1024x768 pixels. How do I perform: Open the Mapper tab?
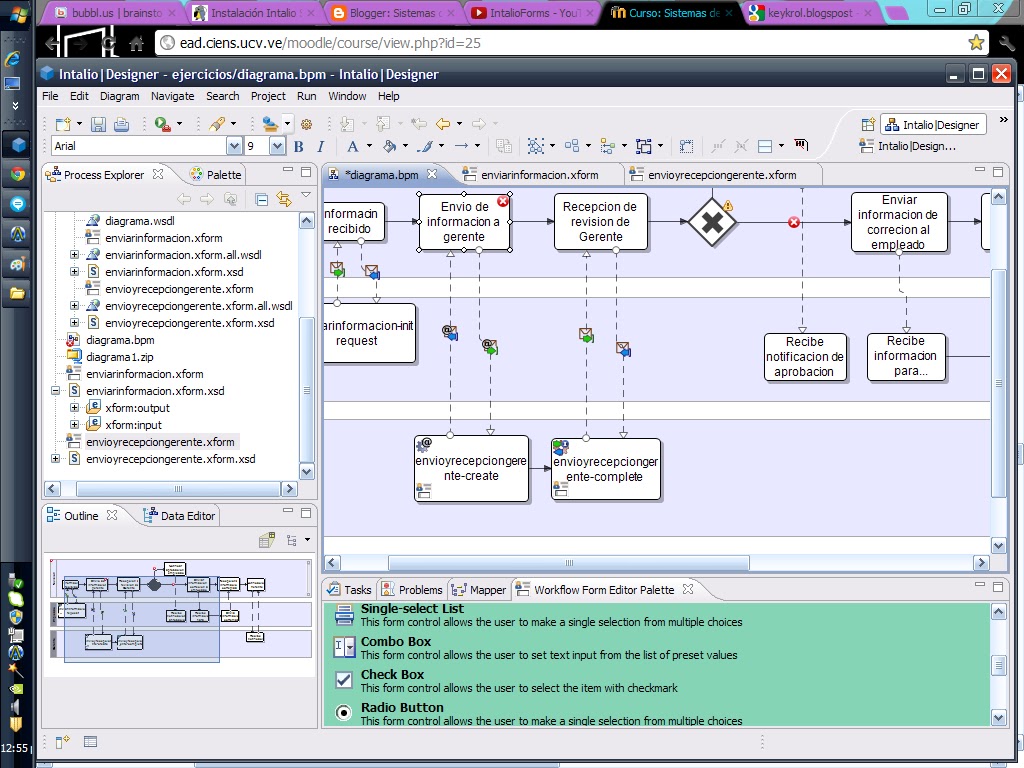click(x=479, y=590)
